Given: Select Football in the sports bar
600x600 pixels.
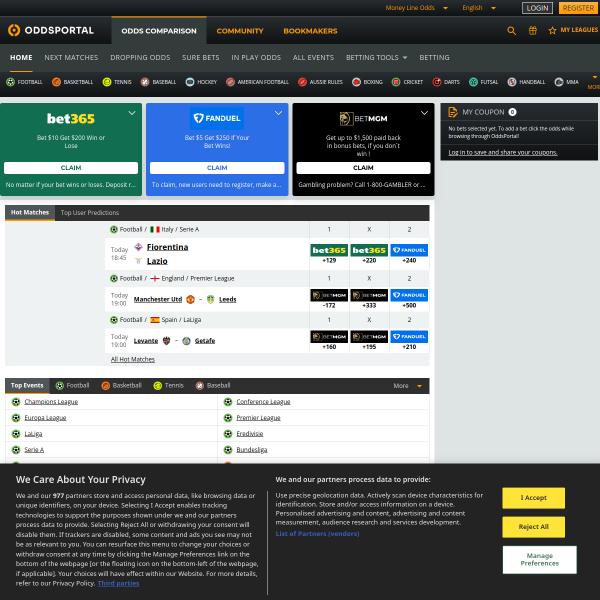Looking at the screenshot, I should [x=24, y=82].
